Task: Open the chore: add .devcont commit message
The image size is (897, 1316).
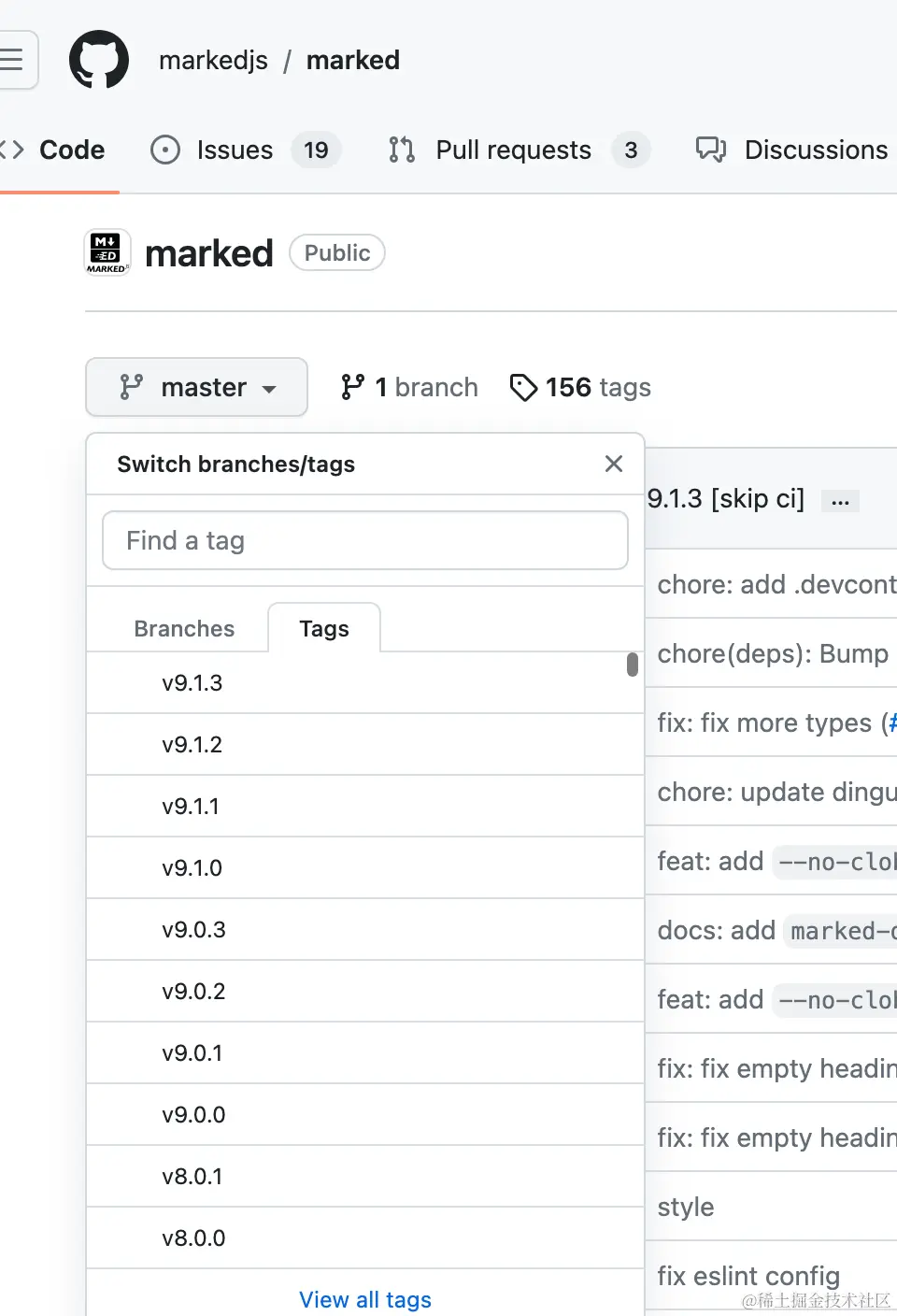Action: point(776,584)
